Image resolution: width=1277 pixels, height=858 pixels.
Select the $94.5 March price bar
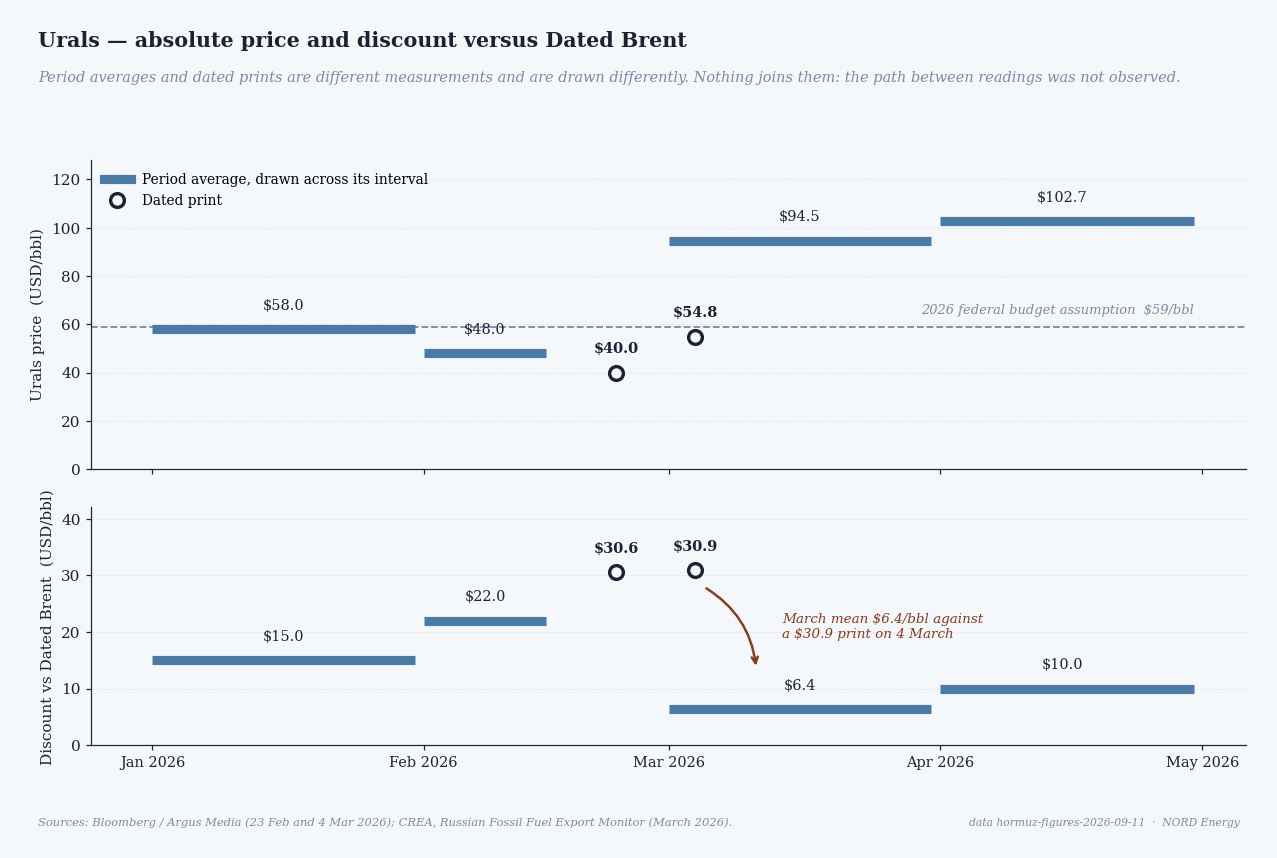[x=800, y=241]
